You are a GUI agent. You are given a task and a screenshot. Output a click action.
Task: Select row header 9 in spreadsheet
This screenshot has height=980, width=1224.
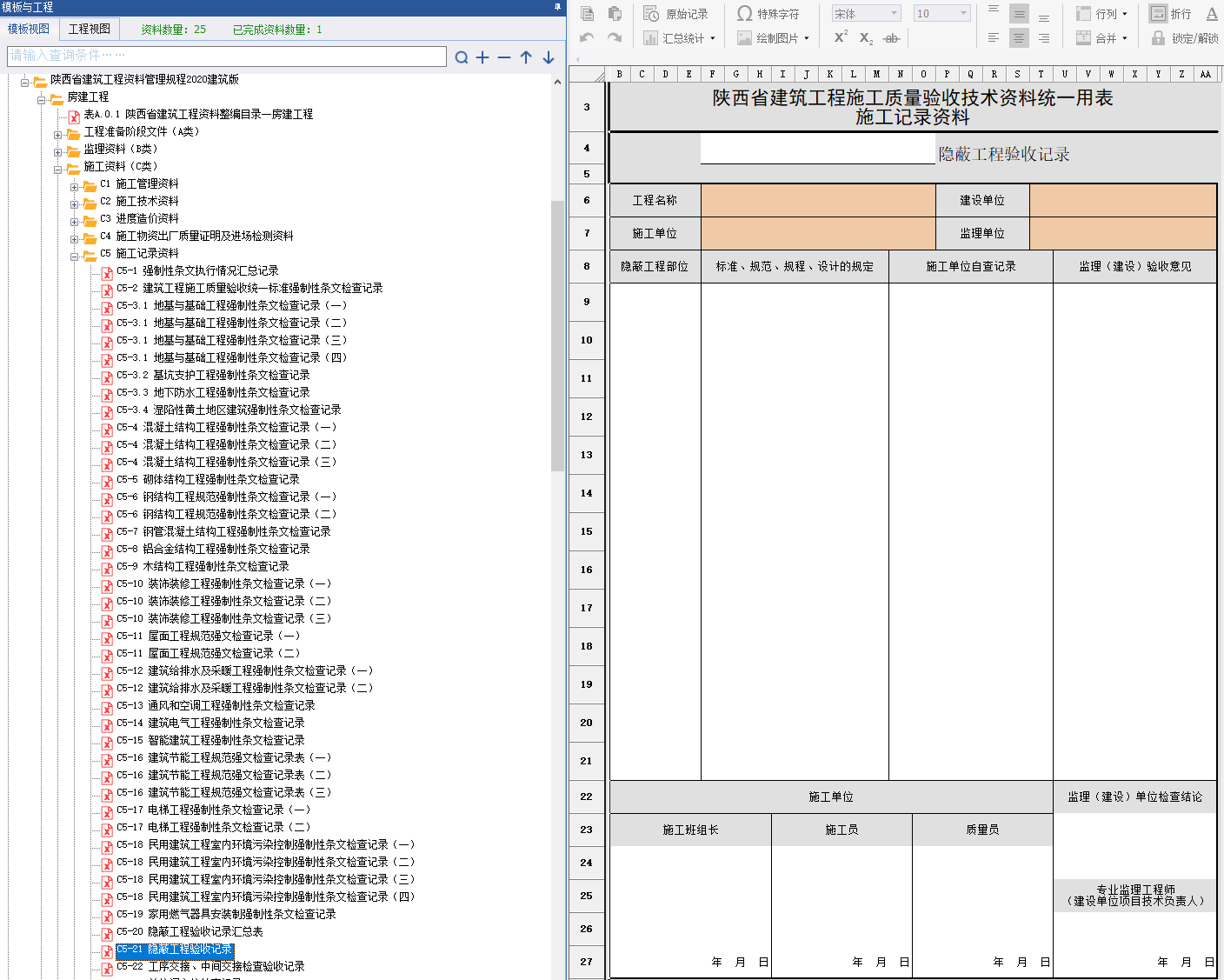point(587,302)
